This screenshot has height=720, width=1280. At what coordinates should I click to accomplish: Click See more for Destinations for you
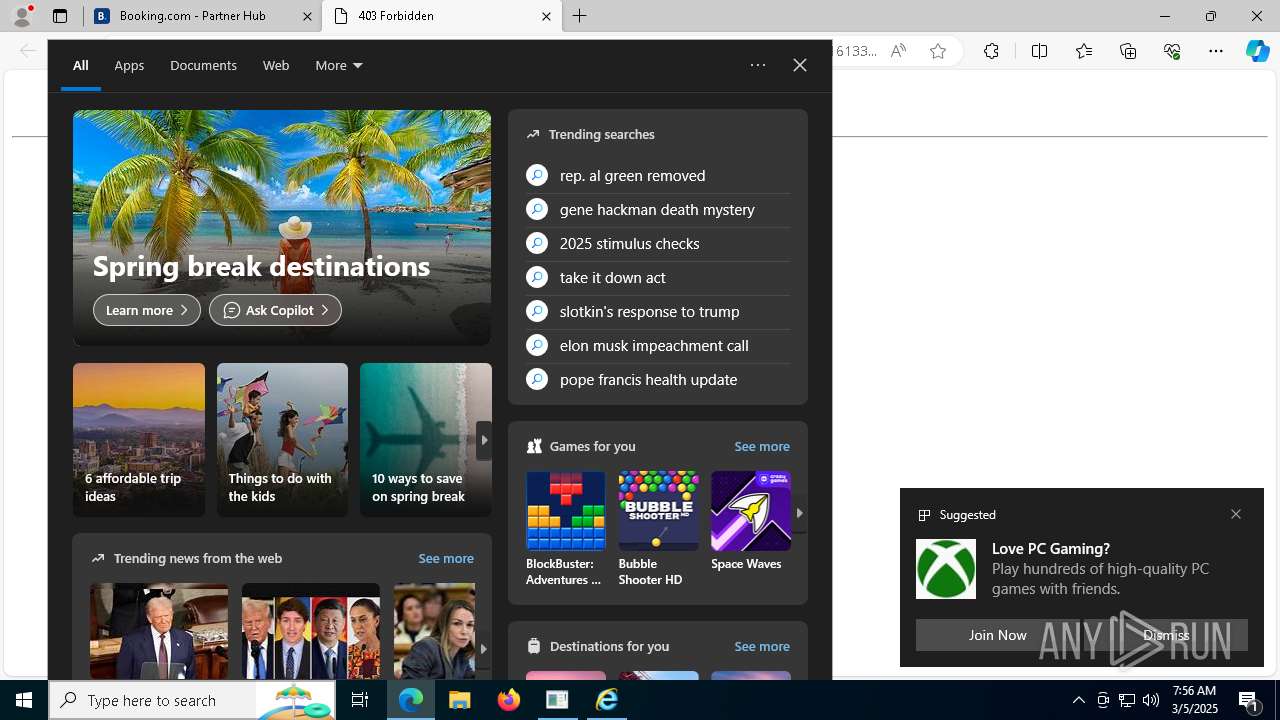coord(761,646)
